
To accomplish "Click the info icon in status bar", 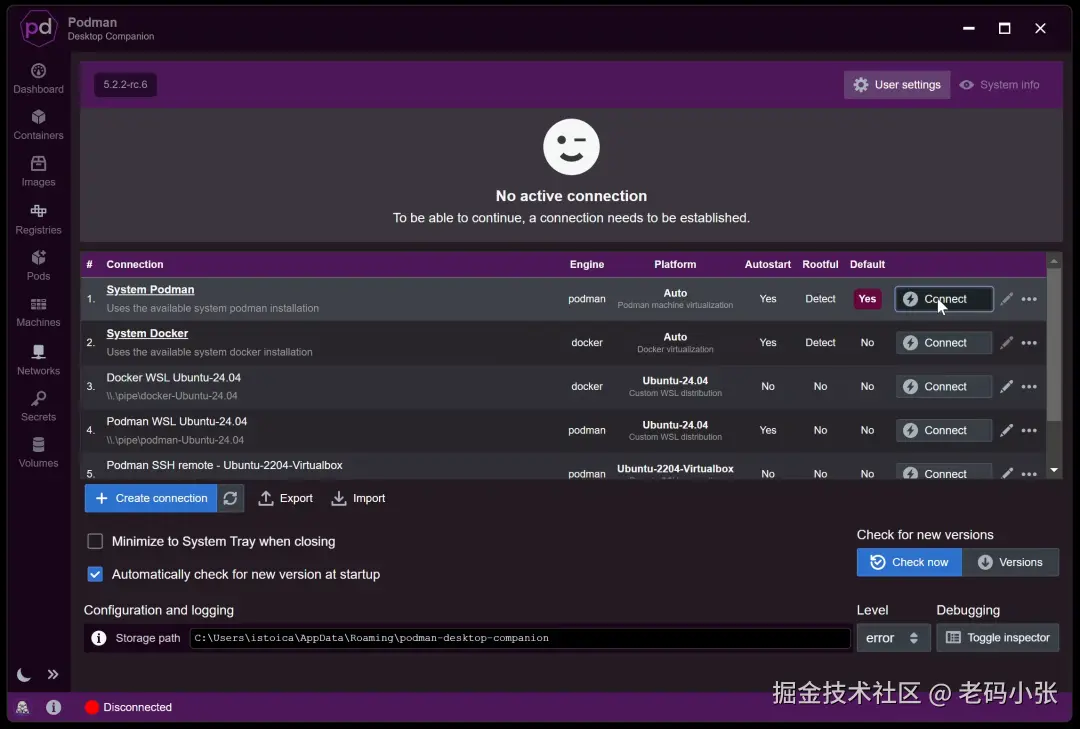I will tap(54, 707).
